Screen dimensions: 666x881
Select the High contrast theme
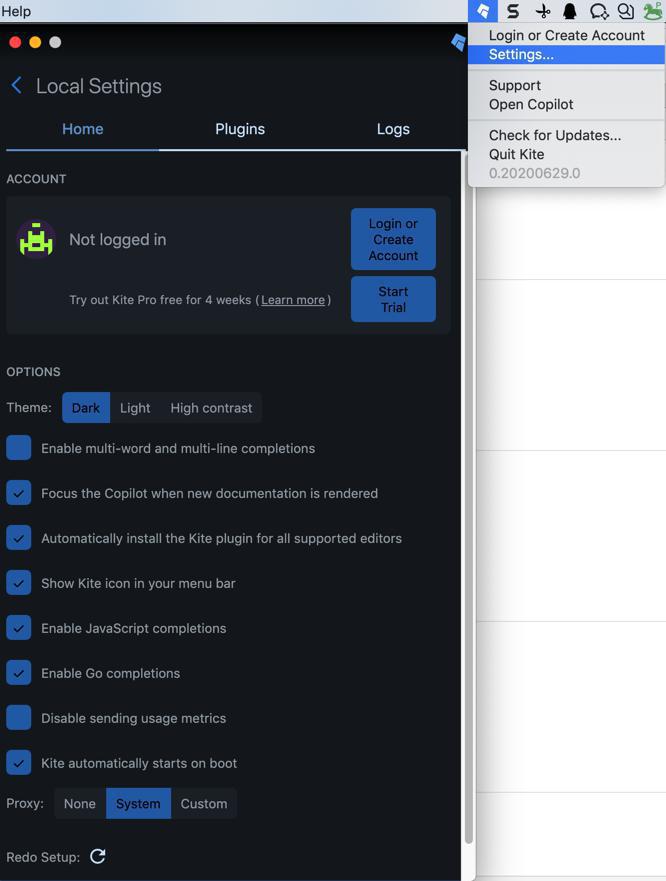click(x=211, y=408)
